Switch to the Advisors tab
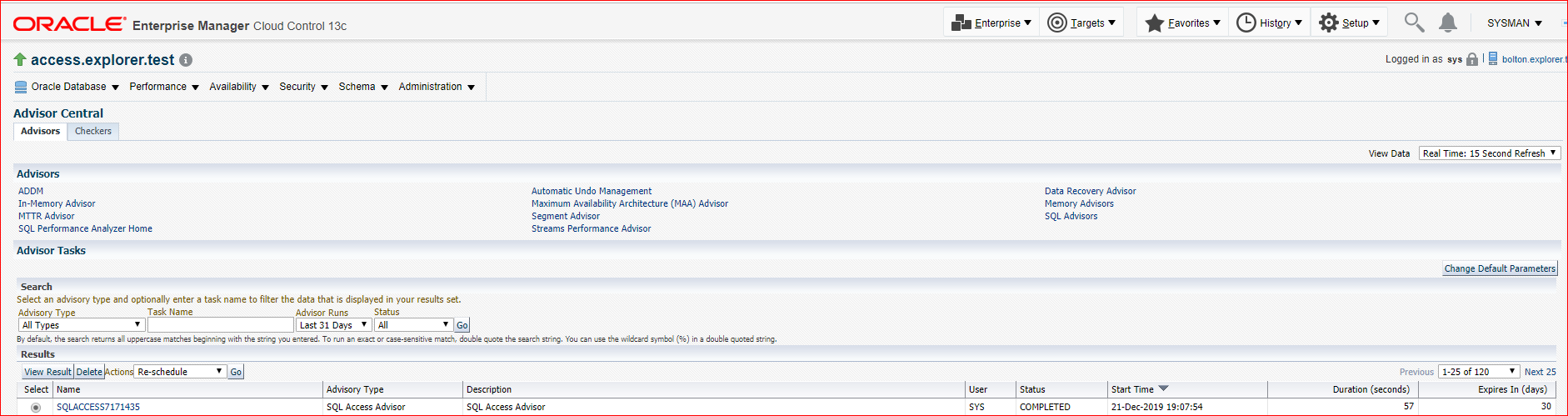 pos(40,131)
